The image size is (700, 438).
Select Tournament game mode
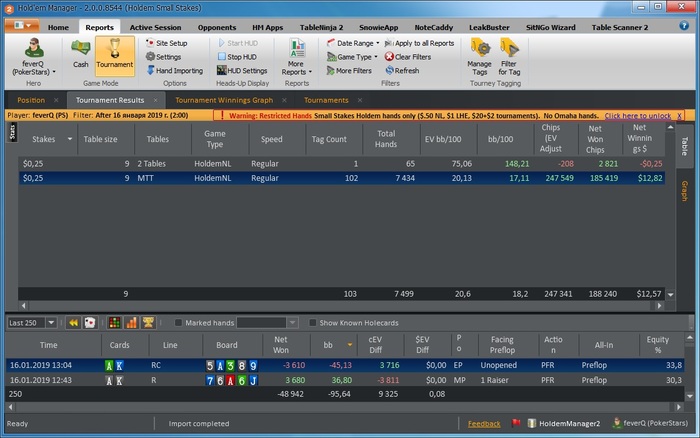115,55
